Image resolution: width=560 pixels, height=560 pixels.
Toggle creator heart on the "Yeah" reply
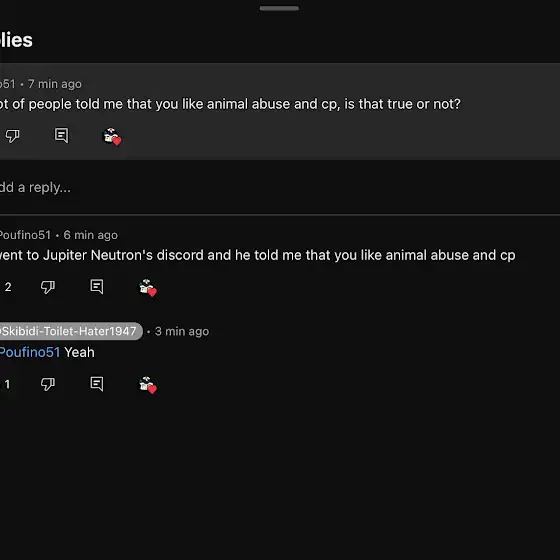tap(148, 385)
